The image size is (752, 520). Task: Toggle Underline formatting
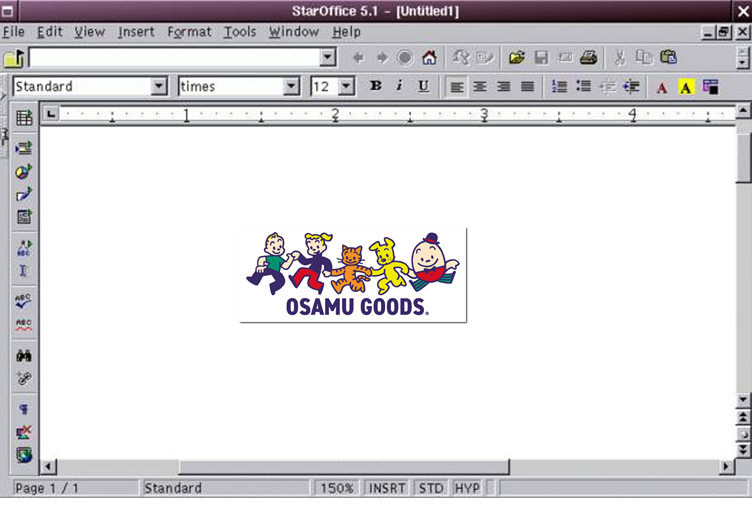pos(423,86)
